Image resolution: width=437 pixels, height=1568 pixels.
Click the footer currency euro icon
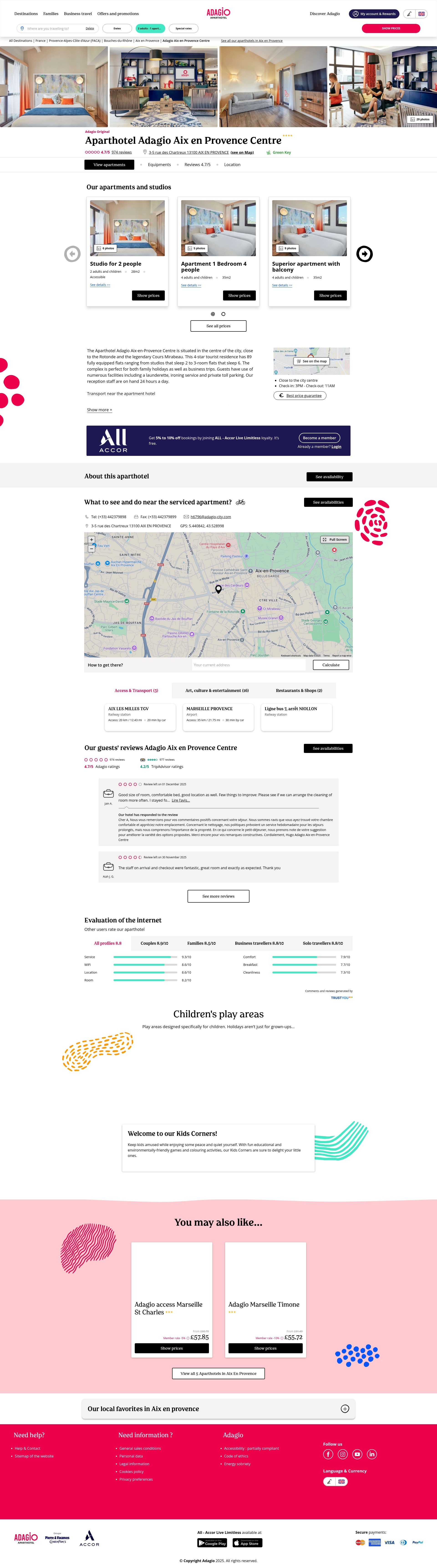(329, 1482)
